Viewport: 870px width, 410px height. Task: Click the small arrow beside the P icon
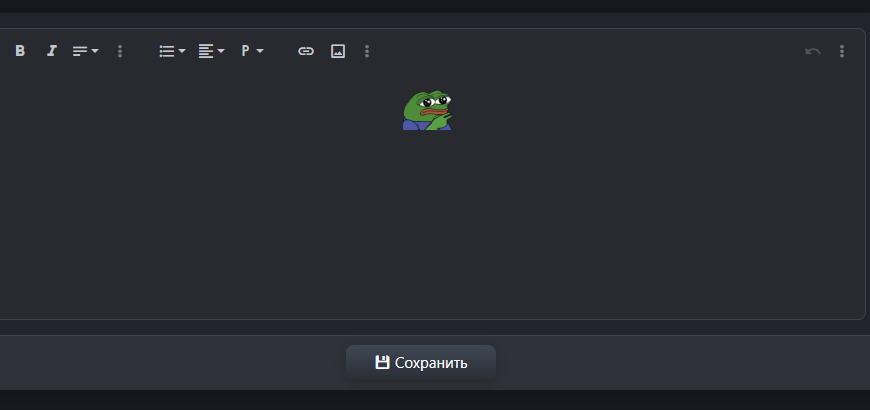tap(260, 51)
